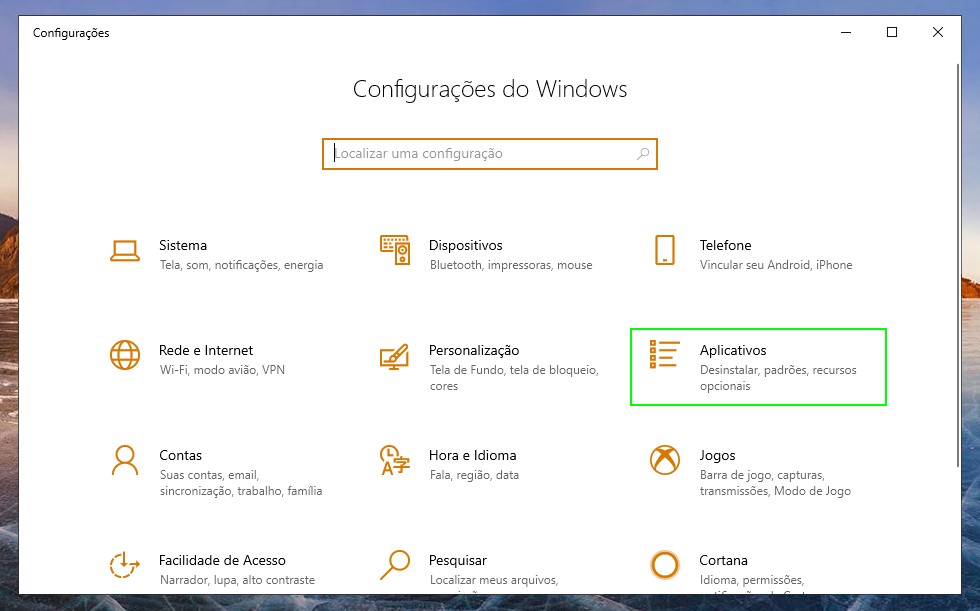Click "Tela de Fundo, tela de bloqueio, cores" description
This screenshot has width=980, height=611.
point(514,378)
